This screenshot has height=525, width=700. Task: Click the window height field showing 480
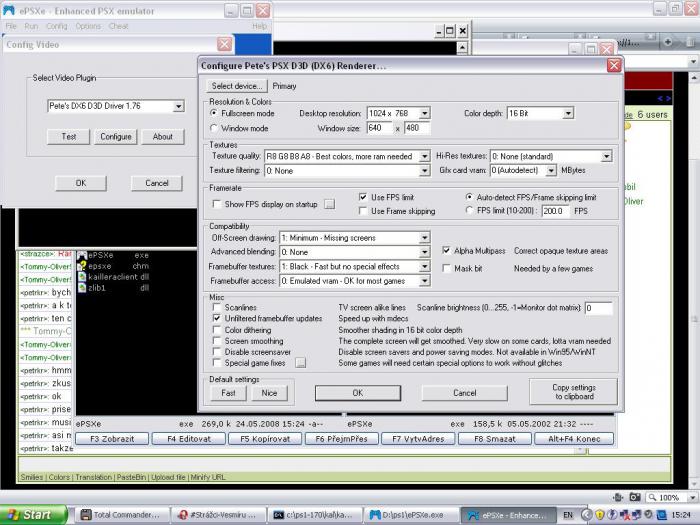pos(417,128)
